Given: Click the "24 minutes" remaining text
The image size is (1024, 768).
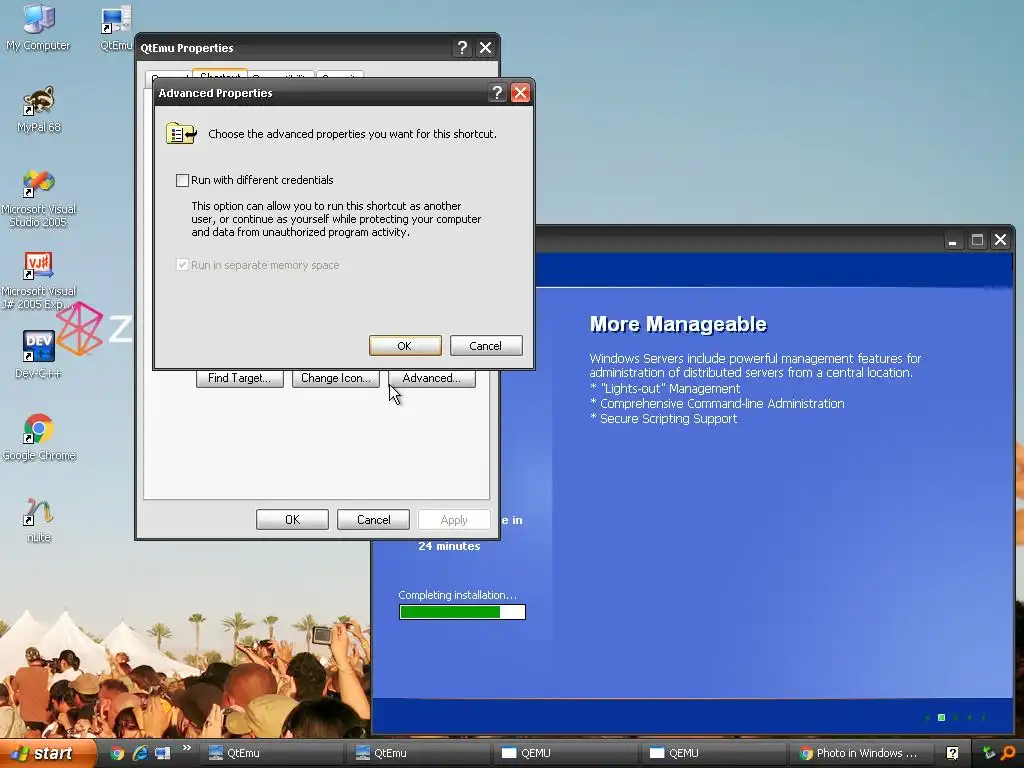Looking at the screenshot, I should (449, 546).
